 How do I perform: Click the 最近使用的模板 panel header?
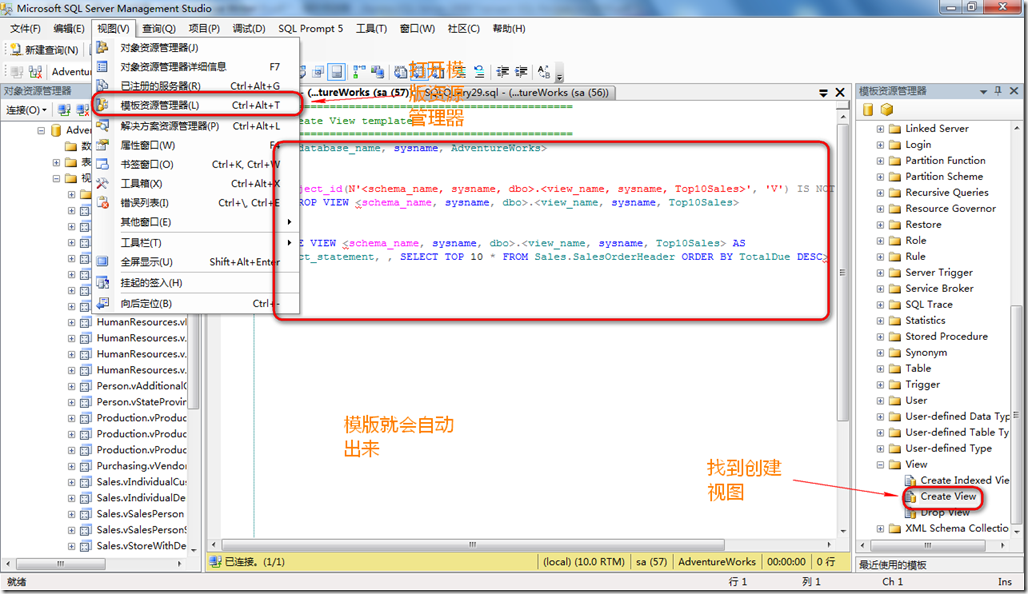click(939, 564)
